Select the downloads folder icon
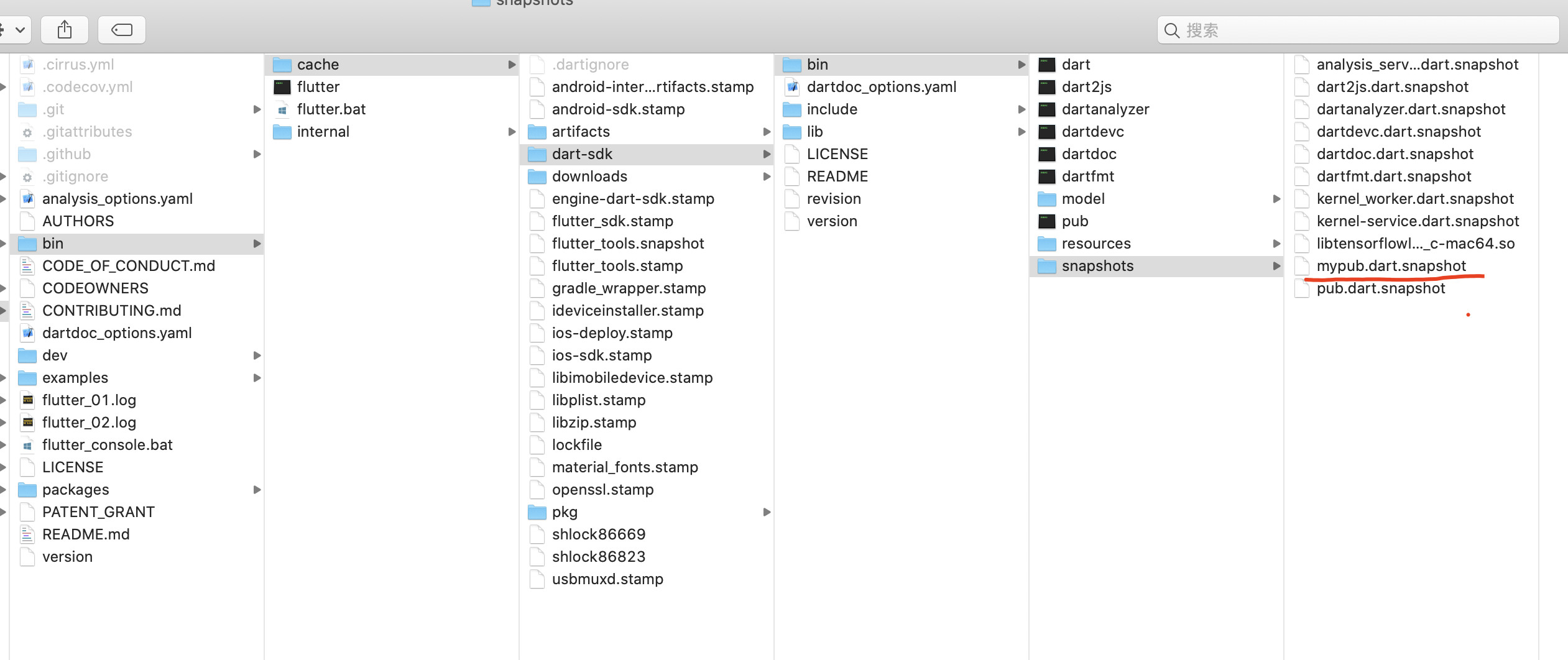This screenshot has width=1568, height=660. click(537, 176)
